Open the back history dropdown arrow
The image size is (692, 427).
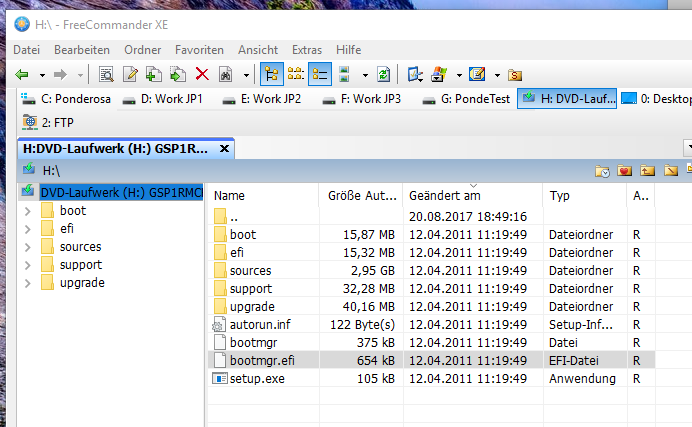click(42, 75)
